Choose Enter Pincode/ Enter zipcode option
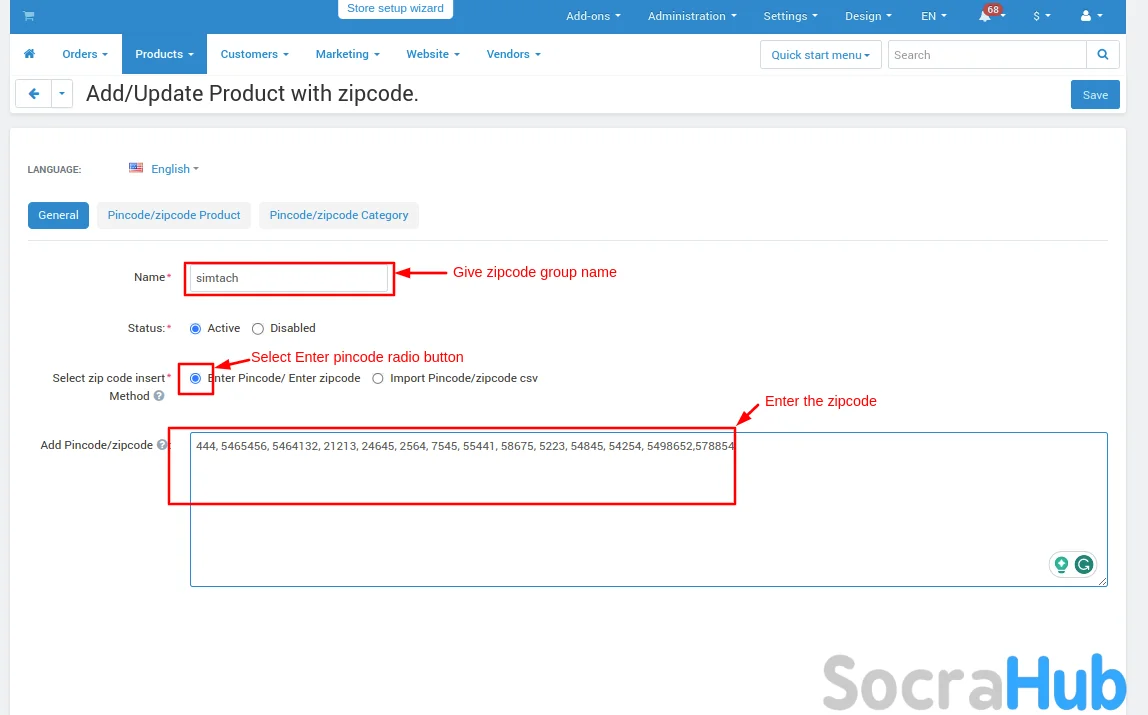Viewport: 1148px width, 715px height. [195, 378]
